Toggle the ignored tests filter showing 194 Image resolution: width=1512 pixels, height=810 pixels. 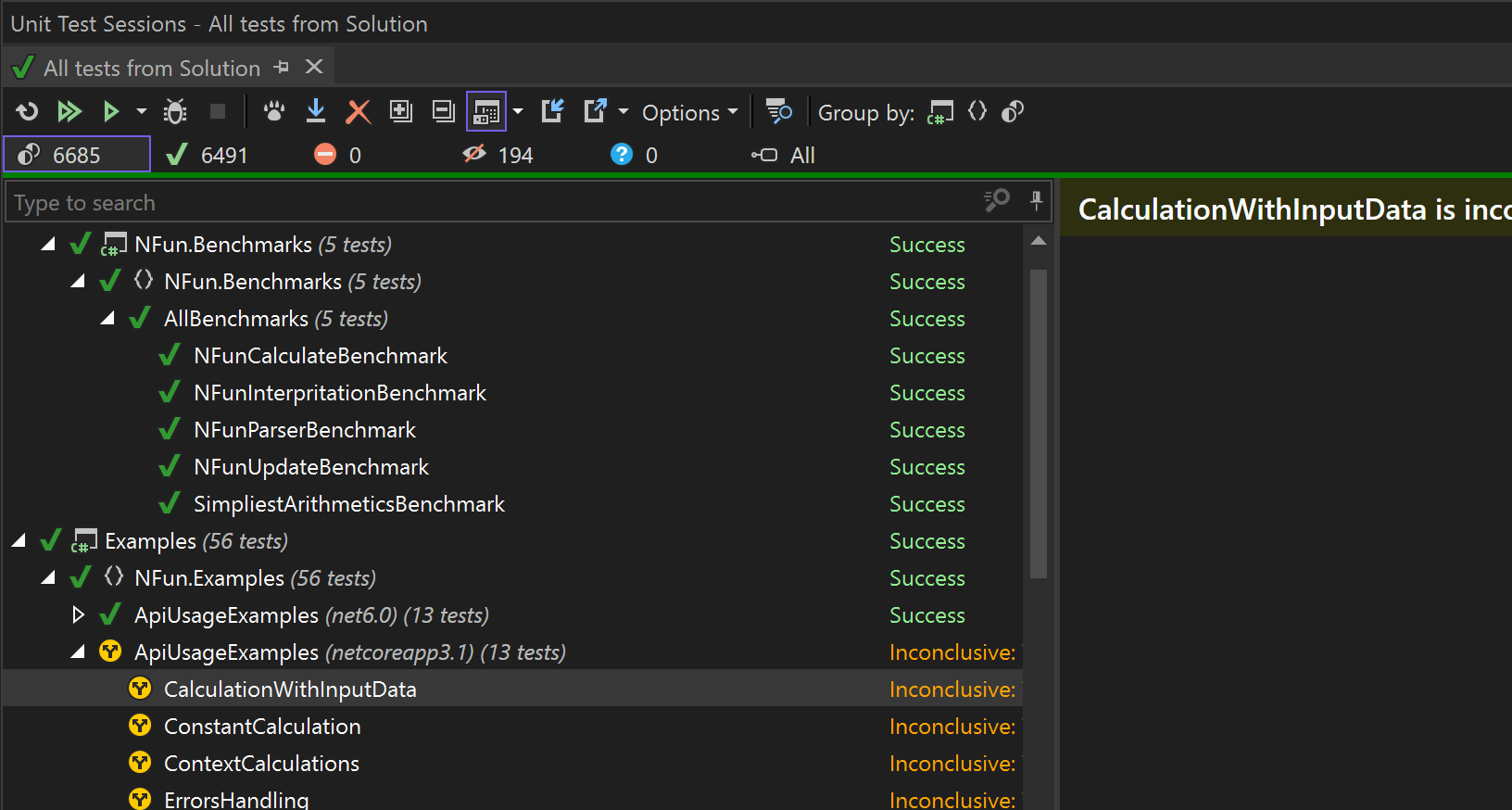pyautogui.click(x=498, y=155)
